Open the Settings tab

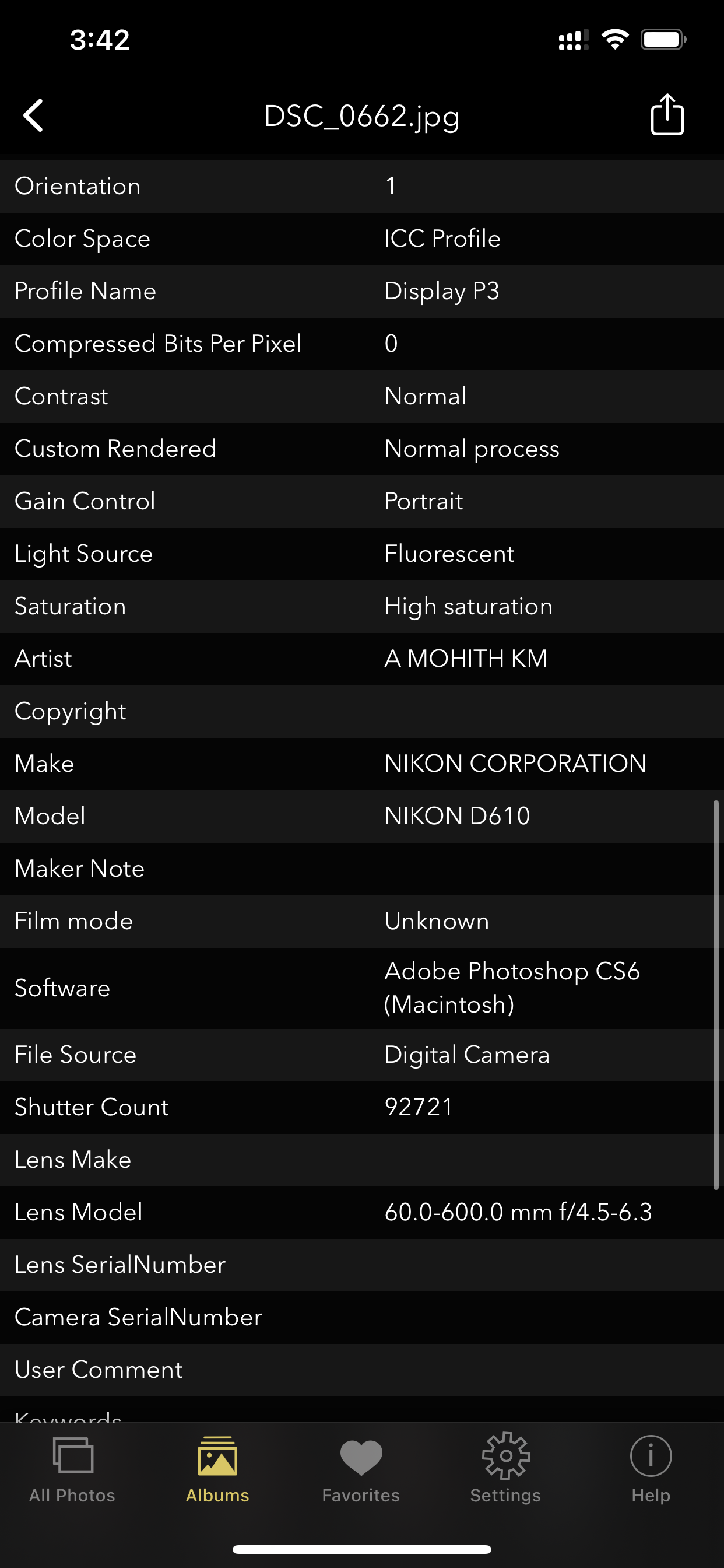[505, 1473]
